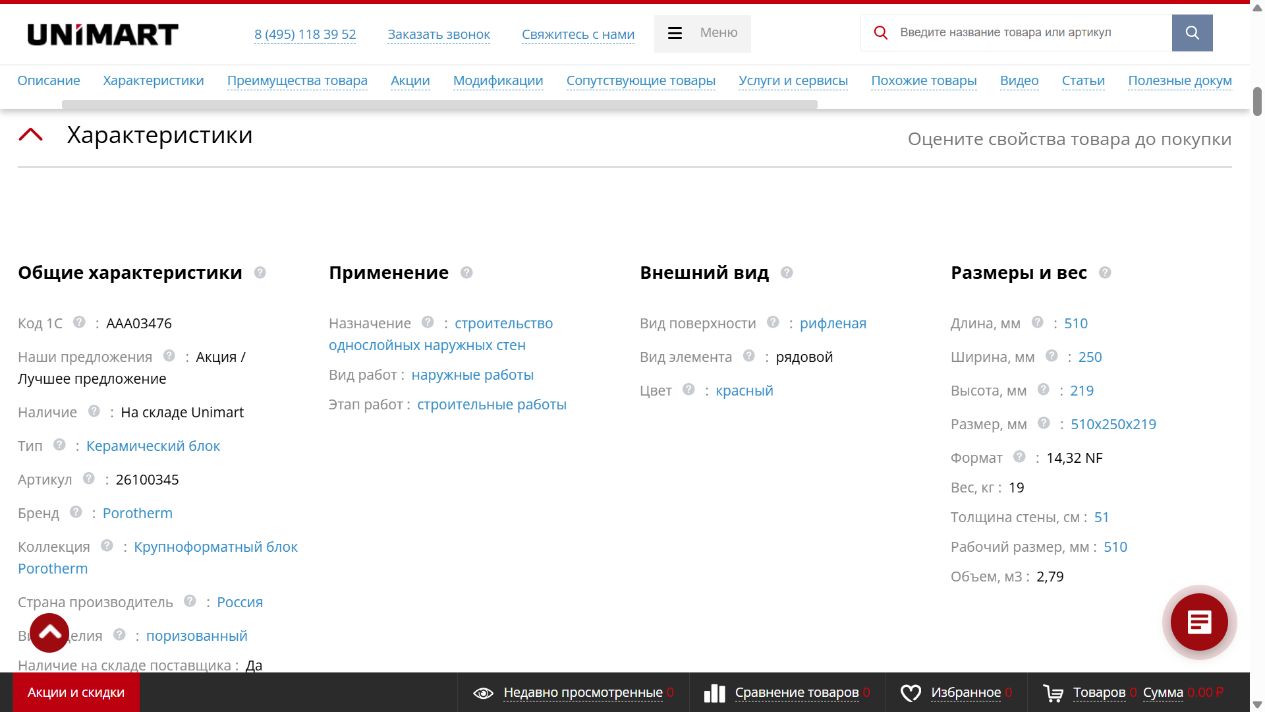Click help icon beside Ширина, мм
This screenshot has width=1265, height=712.
click(x=1052, y=356)
